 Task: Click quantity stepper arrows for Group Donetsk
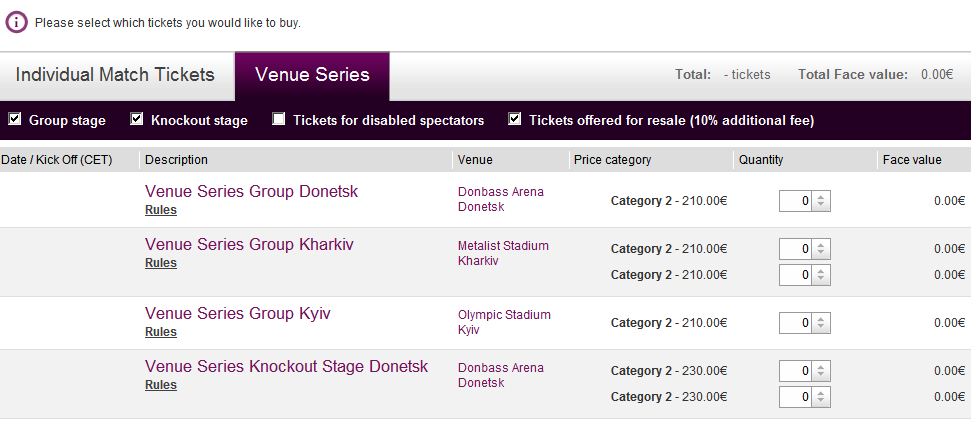point(821,201)
